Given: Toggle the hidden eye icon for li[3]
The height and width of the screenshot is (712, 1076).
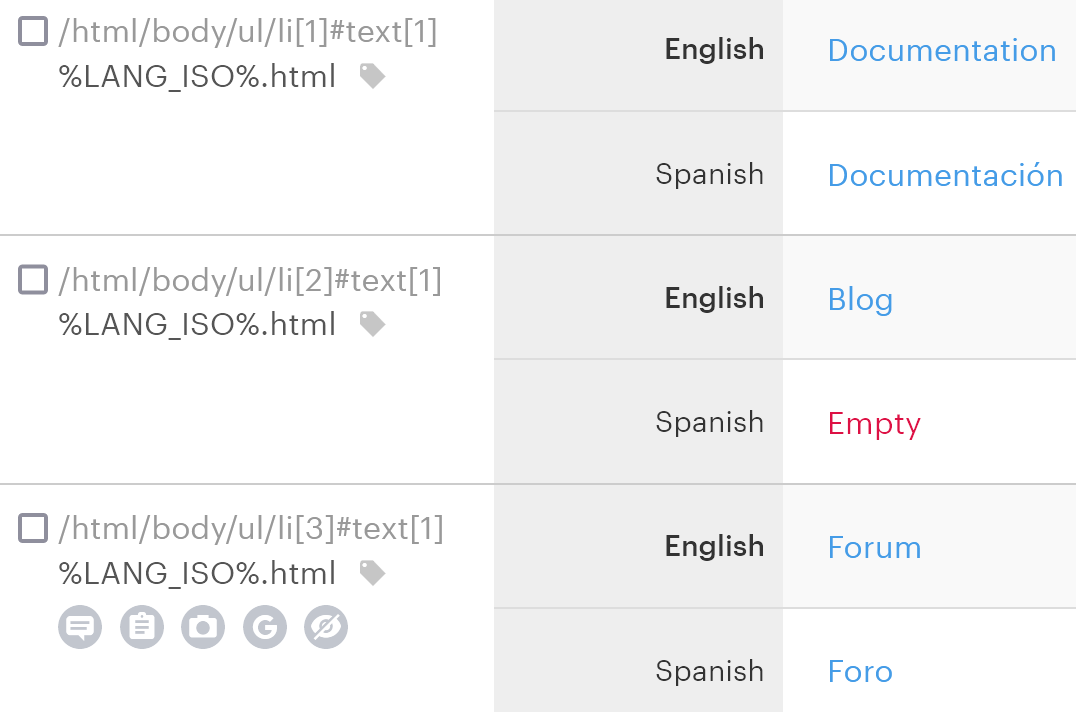Looking at the screenshot, I should [x=326, y=627].
